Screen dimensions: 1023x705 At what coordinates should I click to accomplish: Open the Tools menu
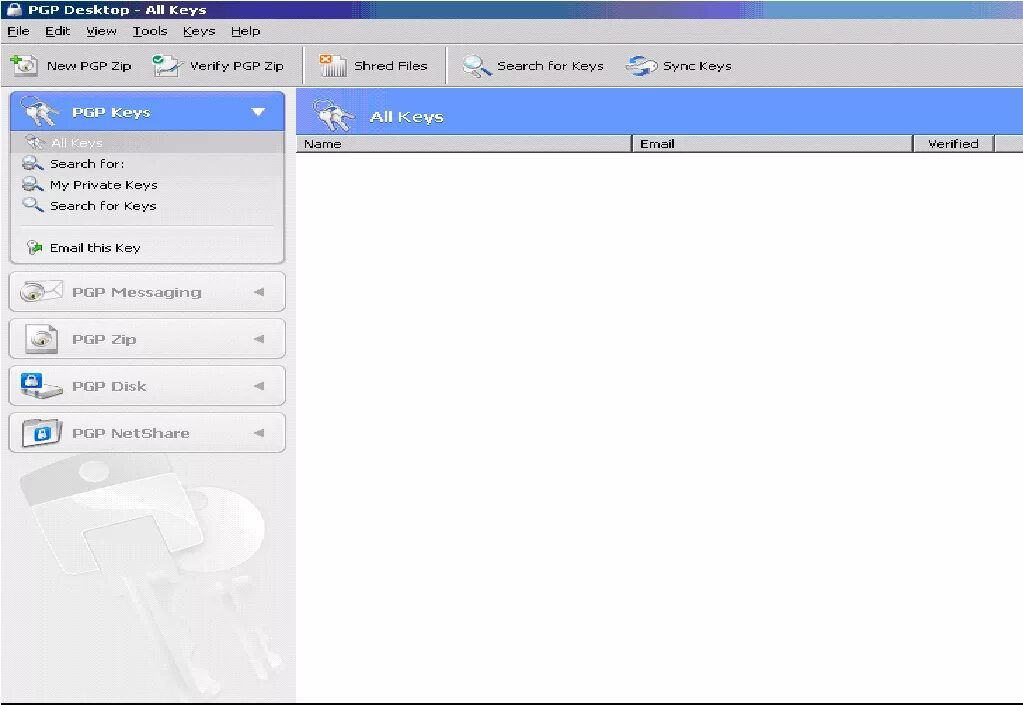coord(150,31)
